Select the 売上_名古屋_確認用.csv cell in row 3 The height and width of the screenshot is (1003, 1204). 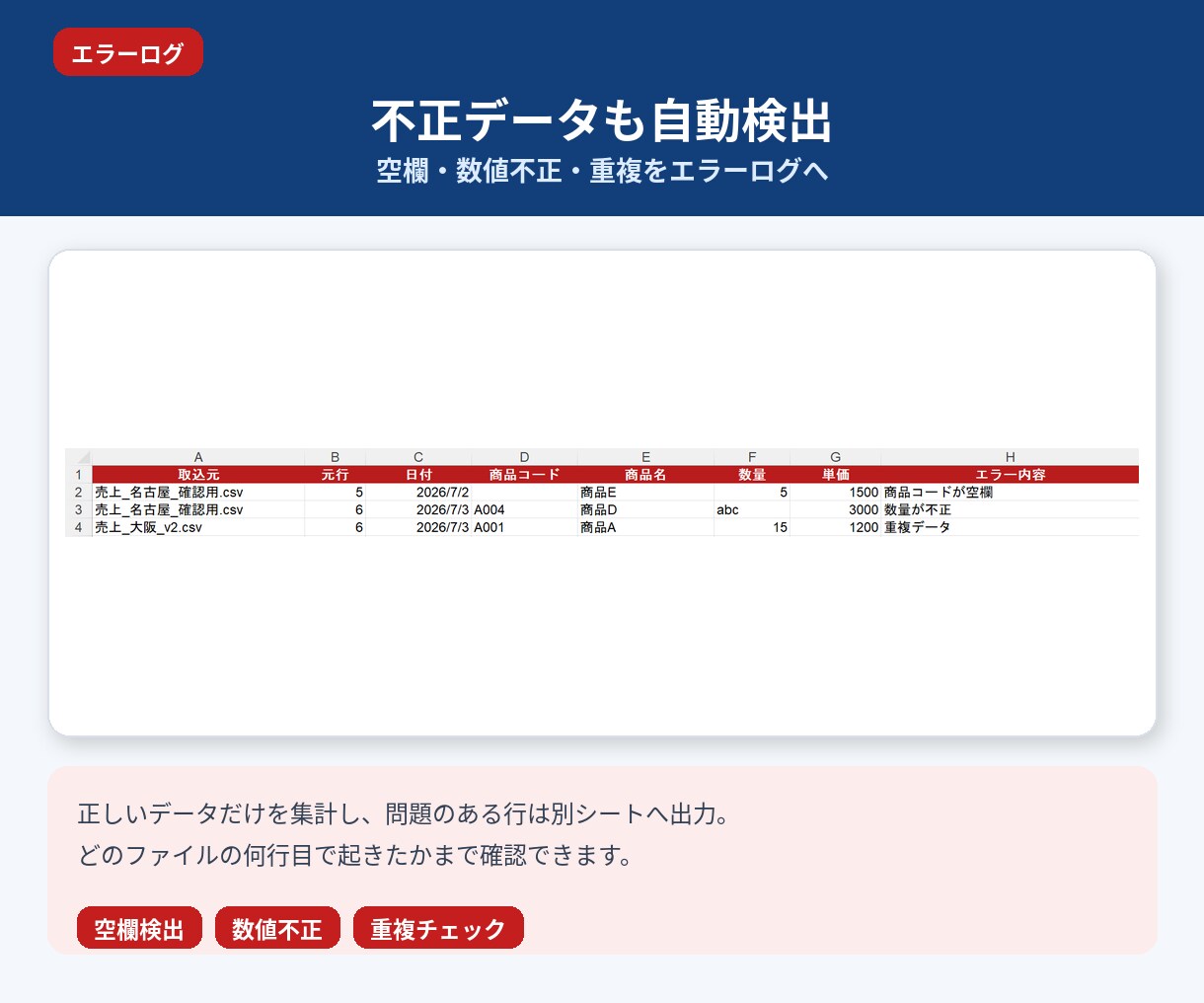[x=198, y=509]
